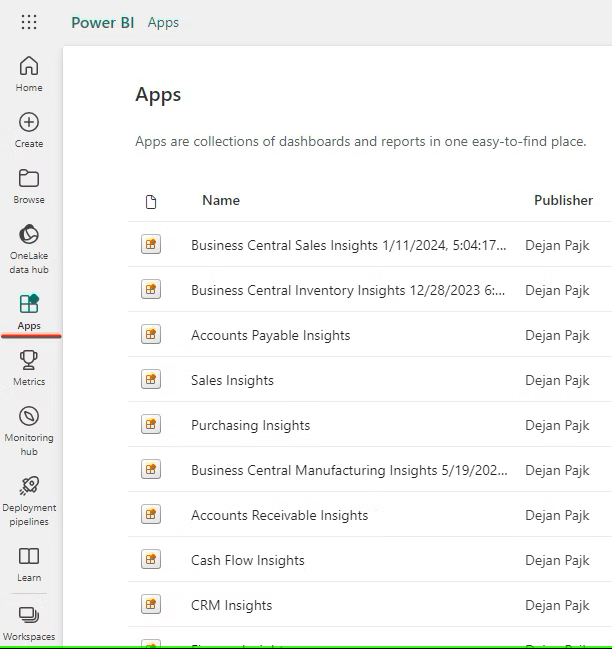Click app icon for Purchasing Insights
Screen dimensions: 612x649
point(151,424)
